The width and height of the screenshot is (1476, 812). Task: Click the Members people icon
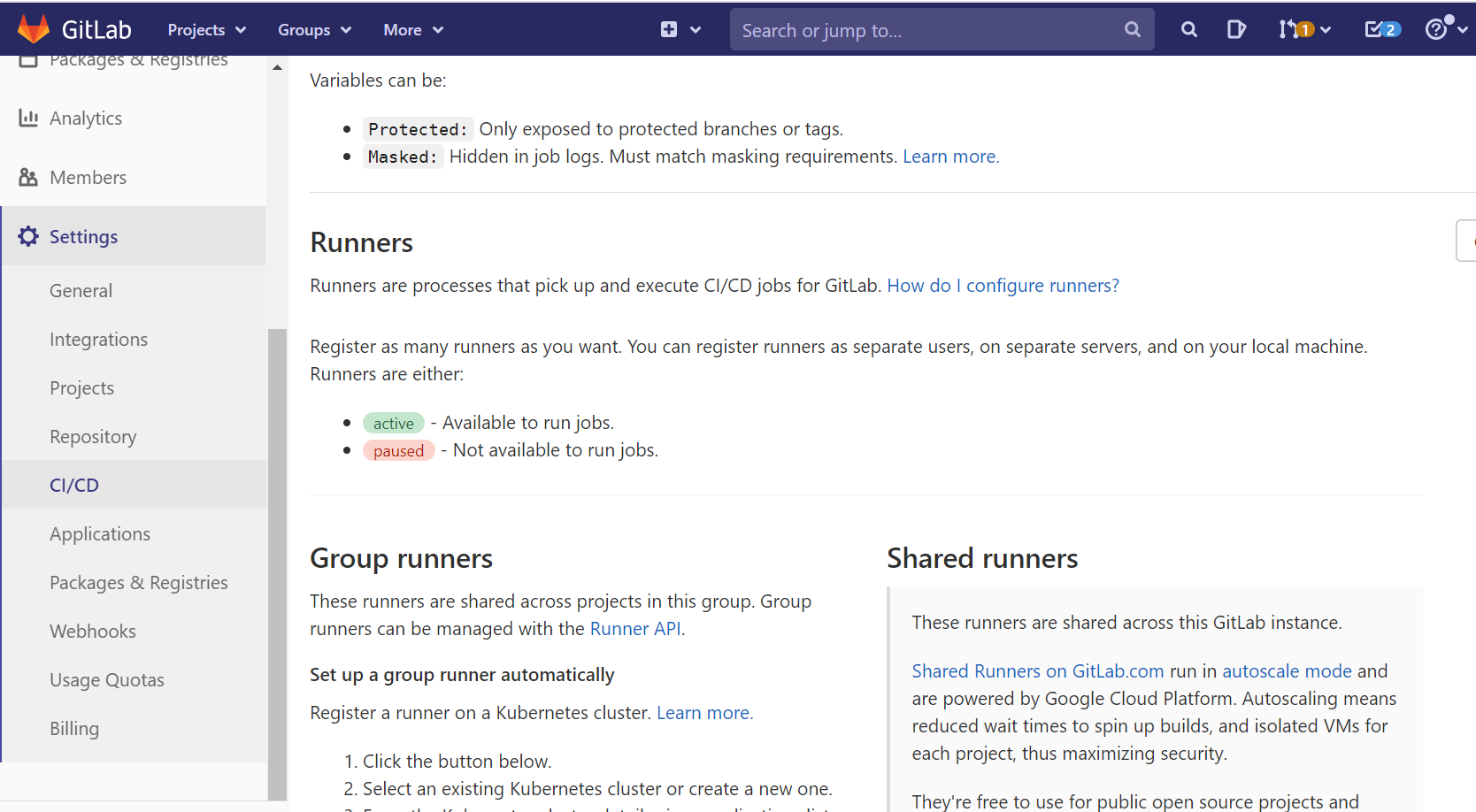(28, 177)
